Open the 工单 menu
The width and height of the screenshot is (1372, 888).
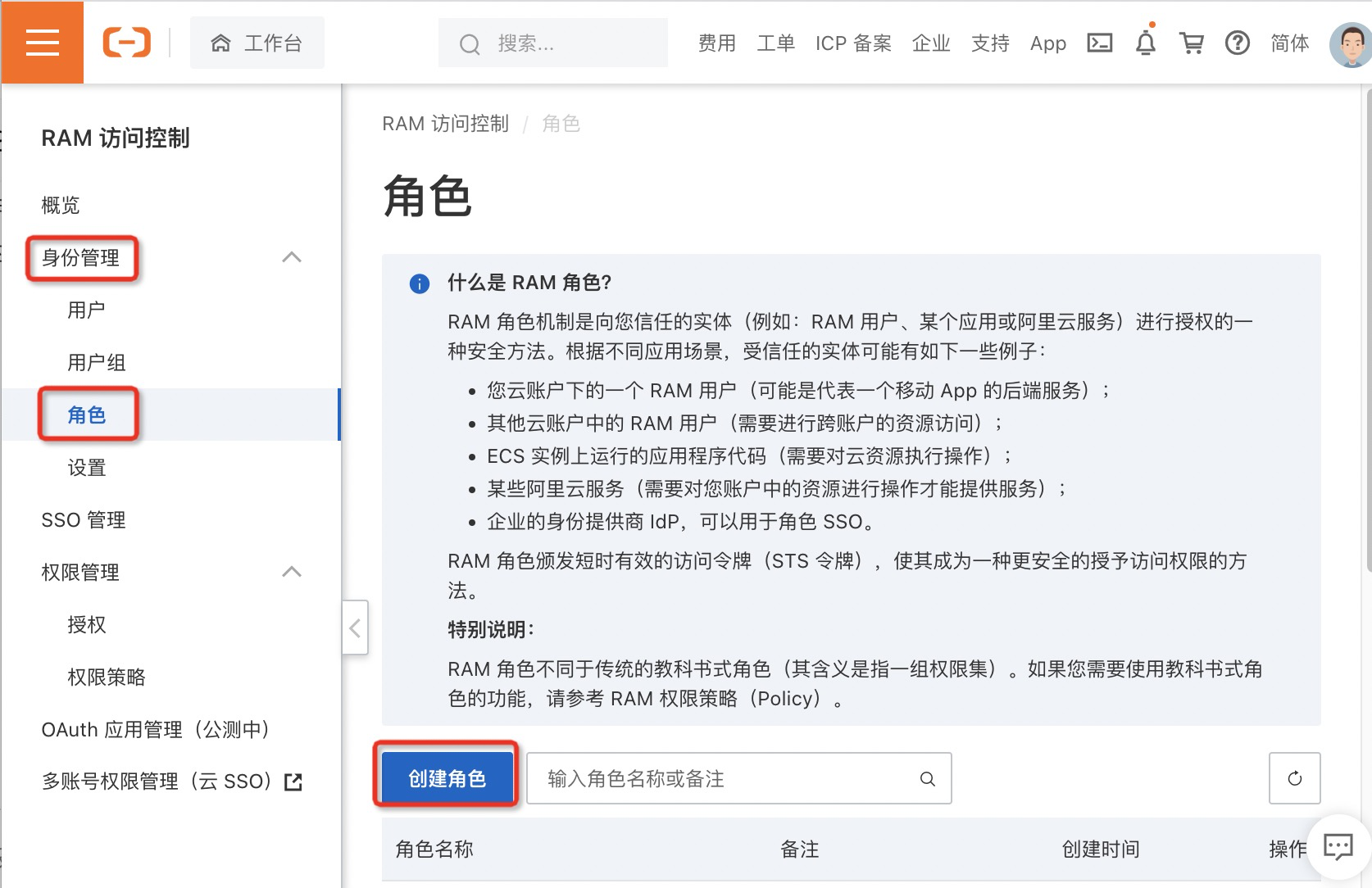776,43
